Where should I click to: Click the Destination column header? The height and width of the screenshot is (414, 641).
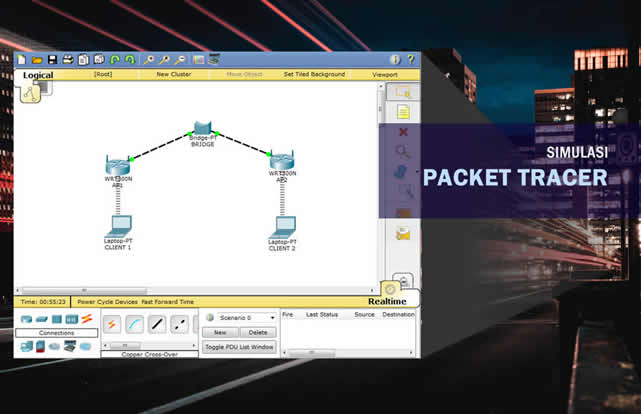399,314
